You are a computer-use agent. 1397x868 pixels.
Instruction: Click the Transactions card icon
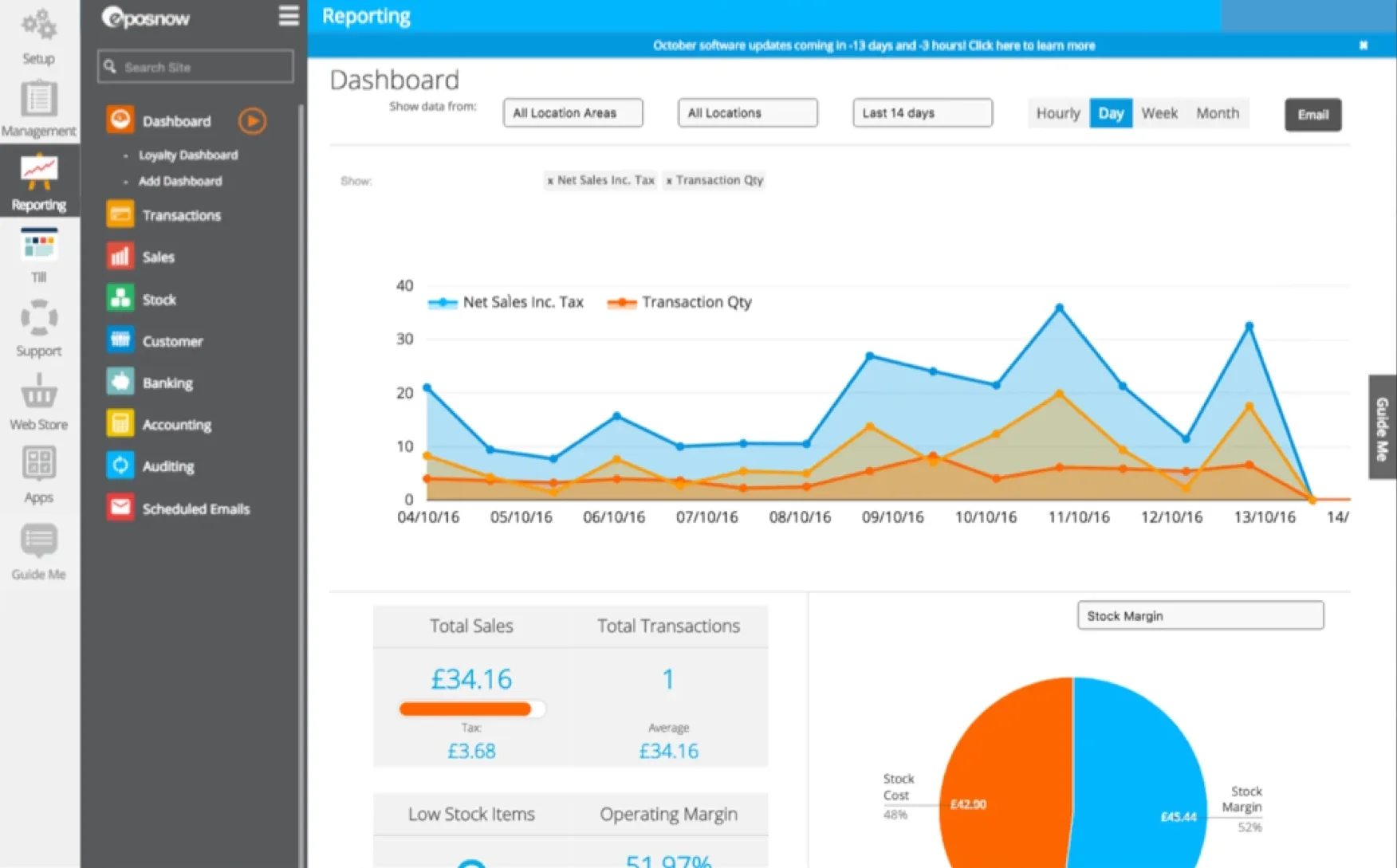120,214
